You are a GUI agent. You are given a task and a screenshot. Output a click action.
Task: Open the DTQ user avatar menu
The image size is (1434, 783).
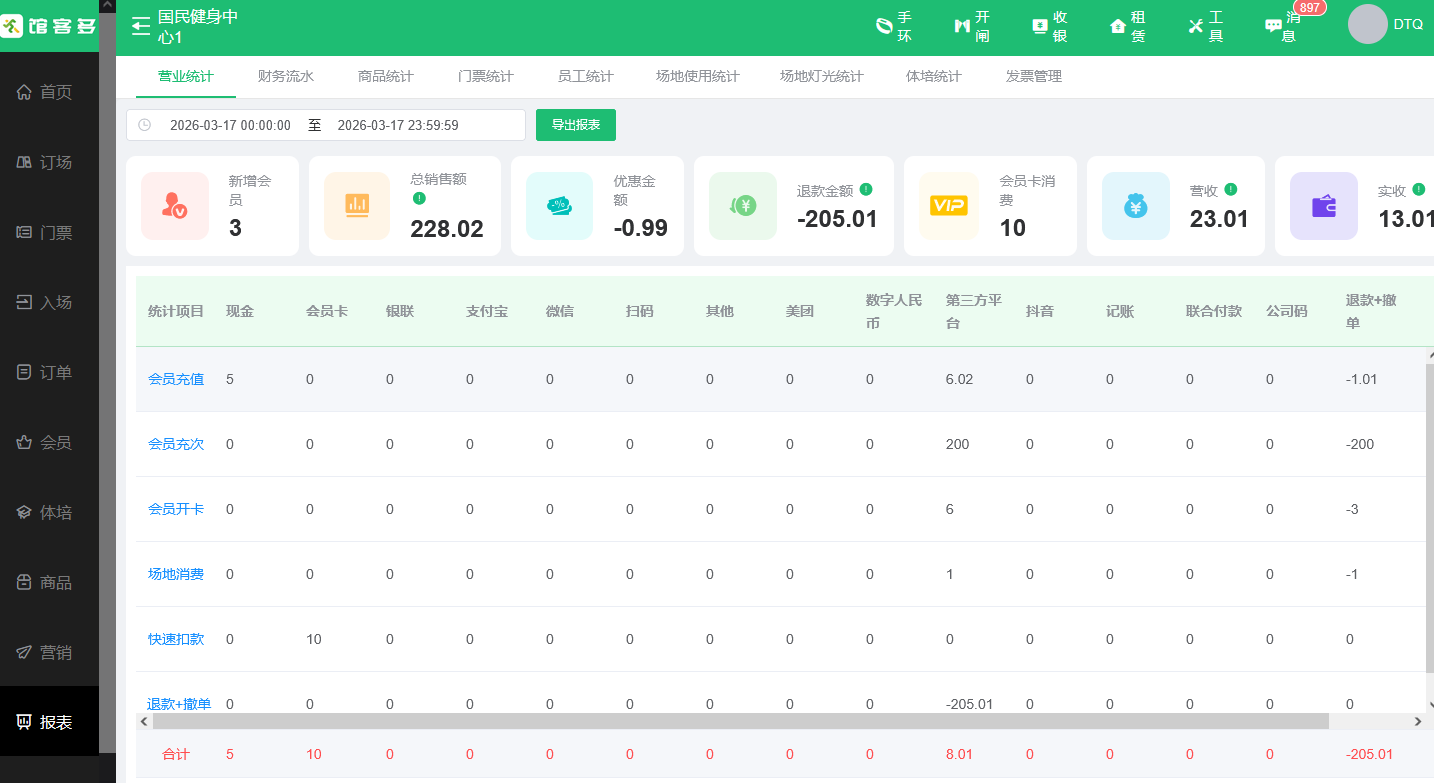click(1367, 24)
